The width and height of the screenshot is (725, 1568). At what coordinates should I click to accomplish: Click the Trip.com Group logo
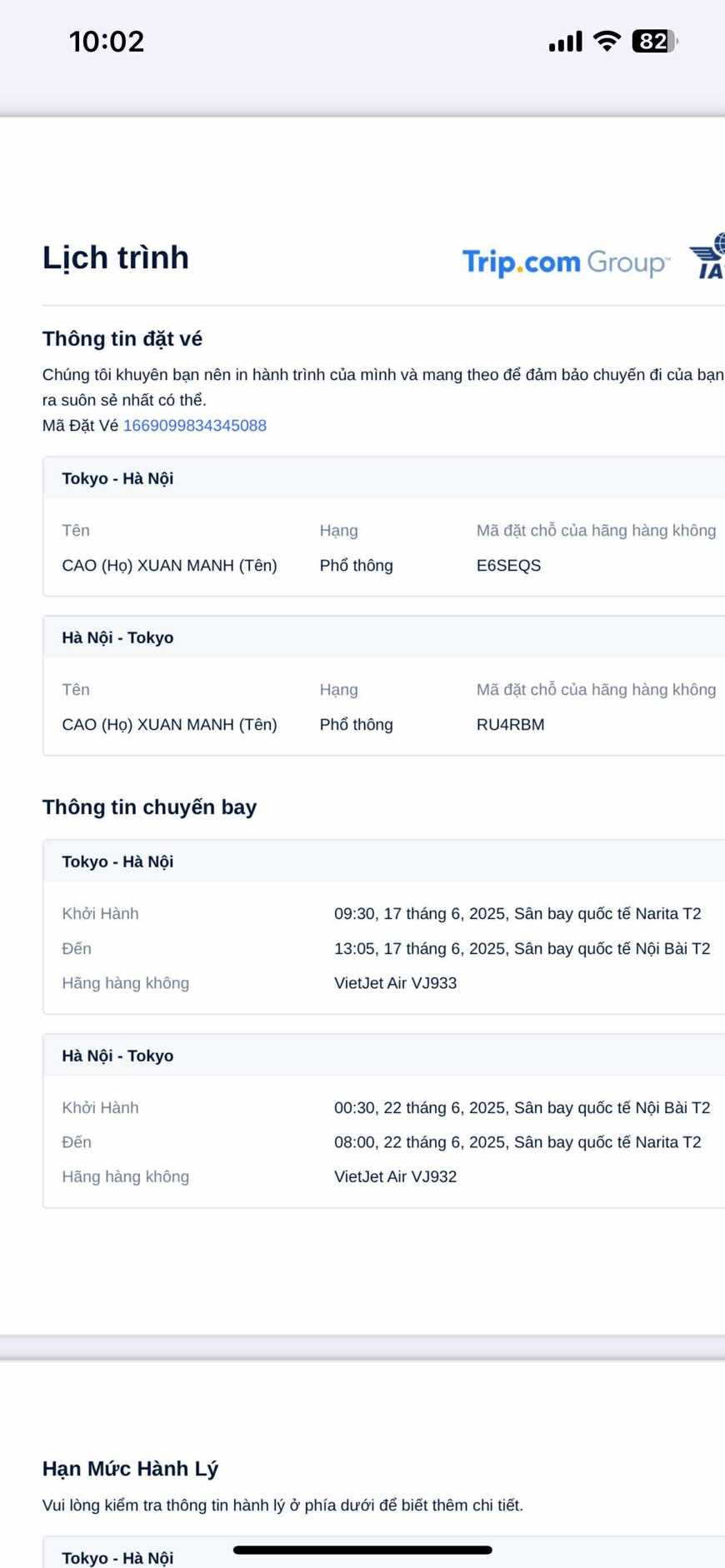click(566, 262)
